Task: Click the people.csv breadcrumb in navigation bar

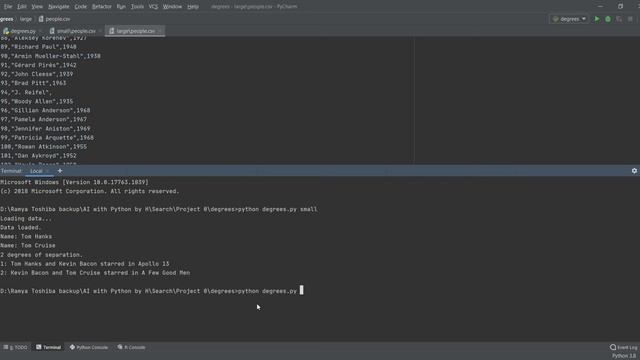Action: 54,19
